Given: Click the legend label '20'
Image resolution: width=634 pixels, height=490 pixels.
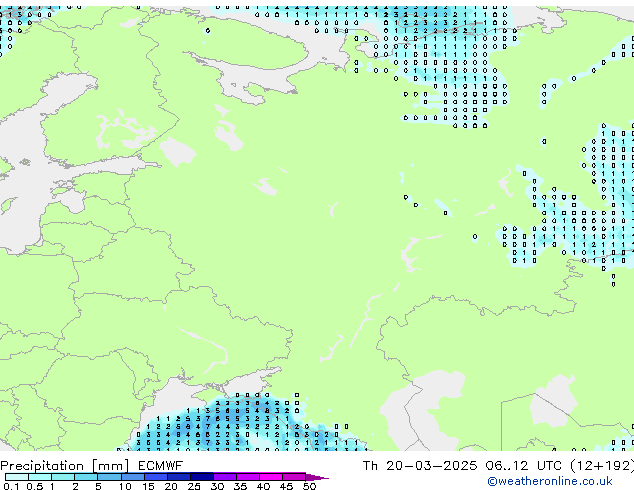Looking at the screenshot, I should click(171, 486).
